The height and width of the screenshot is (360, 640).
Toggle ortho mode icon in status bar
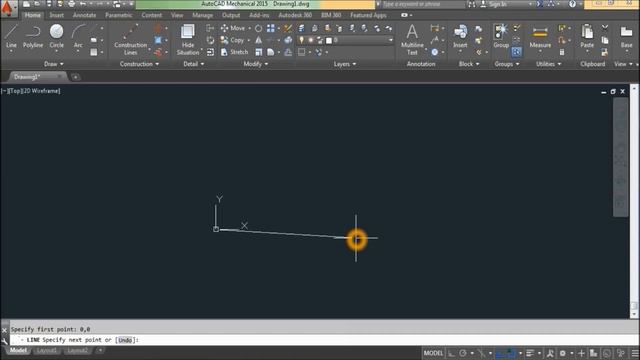451,353
